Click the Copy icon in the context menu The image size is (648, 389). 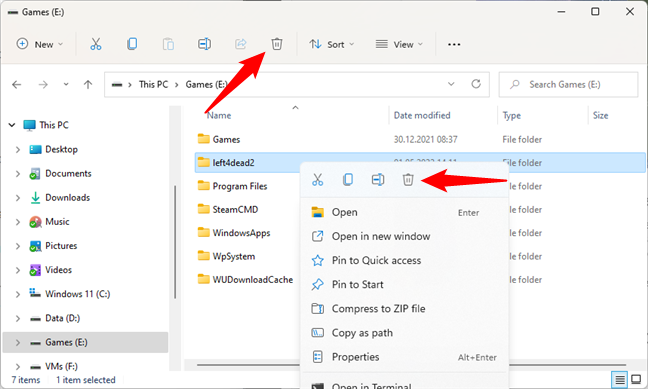[348, 180]
